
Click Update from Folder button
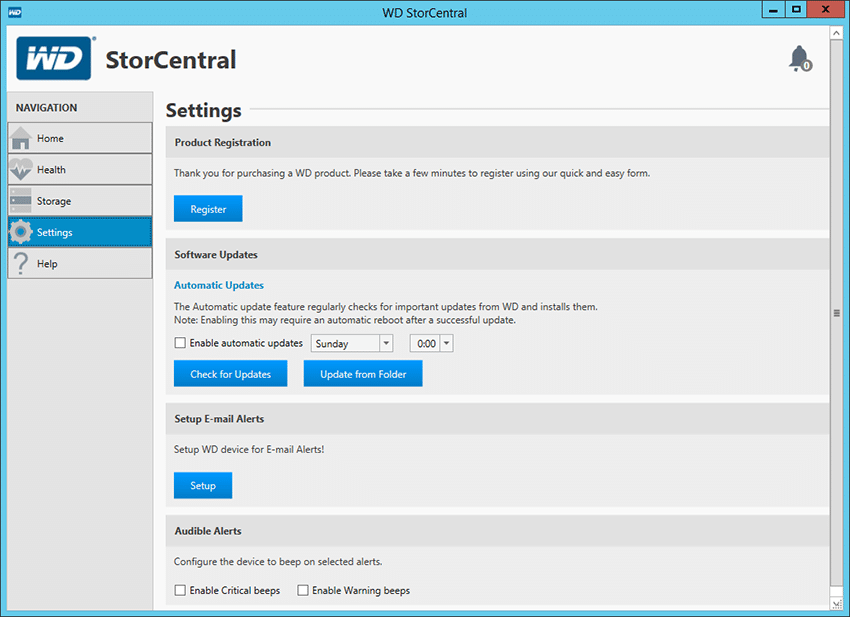pos(363,374)
